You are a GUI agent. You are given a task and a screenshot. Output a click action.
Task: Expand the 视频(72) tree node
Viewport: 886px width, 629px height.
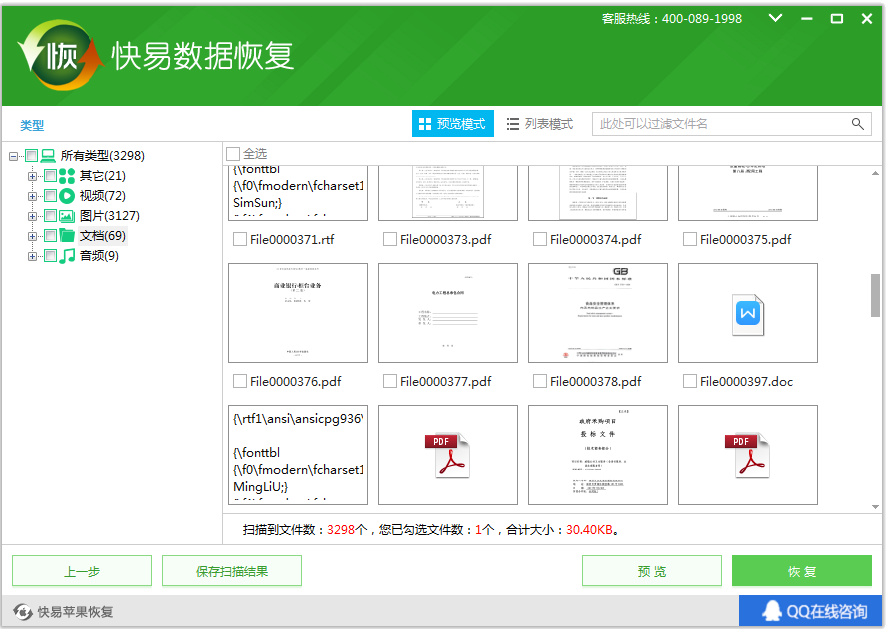pyautogui.click(x=32, y=196)
